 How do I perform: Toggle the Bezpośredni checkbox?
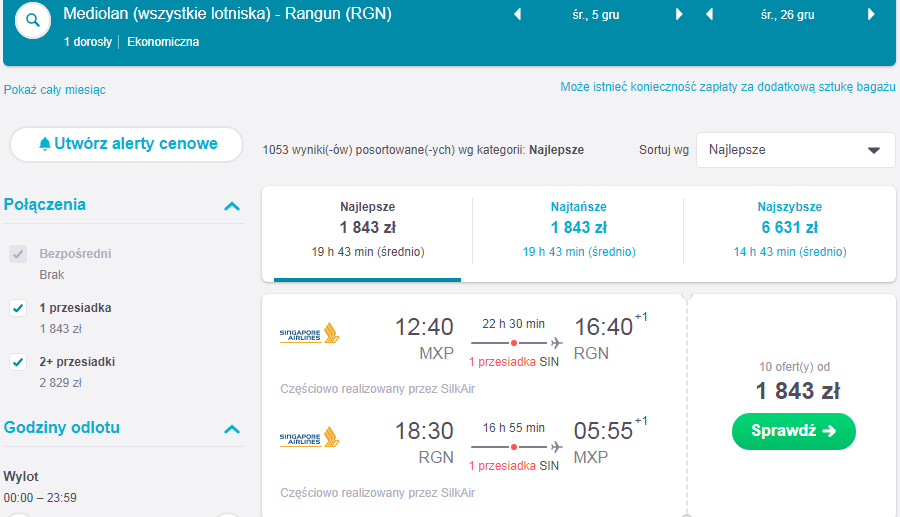(x=18, y=254)
